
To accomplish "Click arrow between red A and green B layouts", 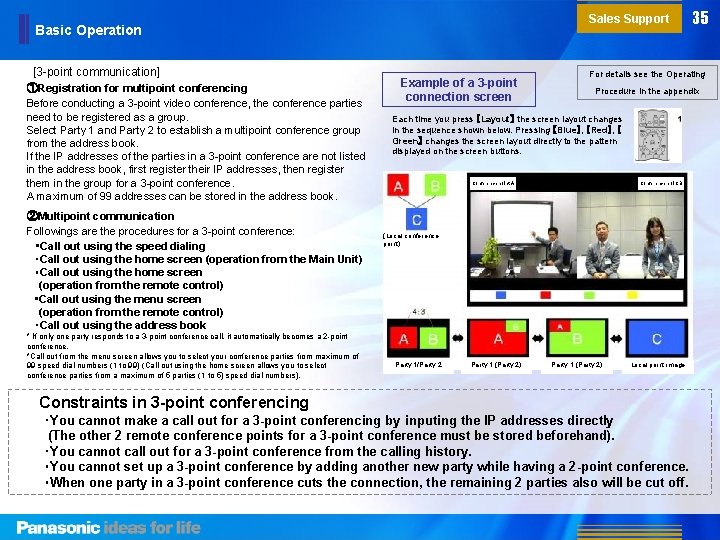I will pyautogui.click(x=538, y=338).
